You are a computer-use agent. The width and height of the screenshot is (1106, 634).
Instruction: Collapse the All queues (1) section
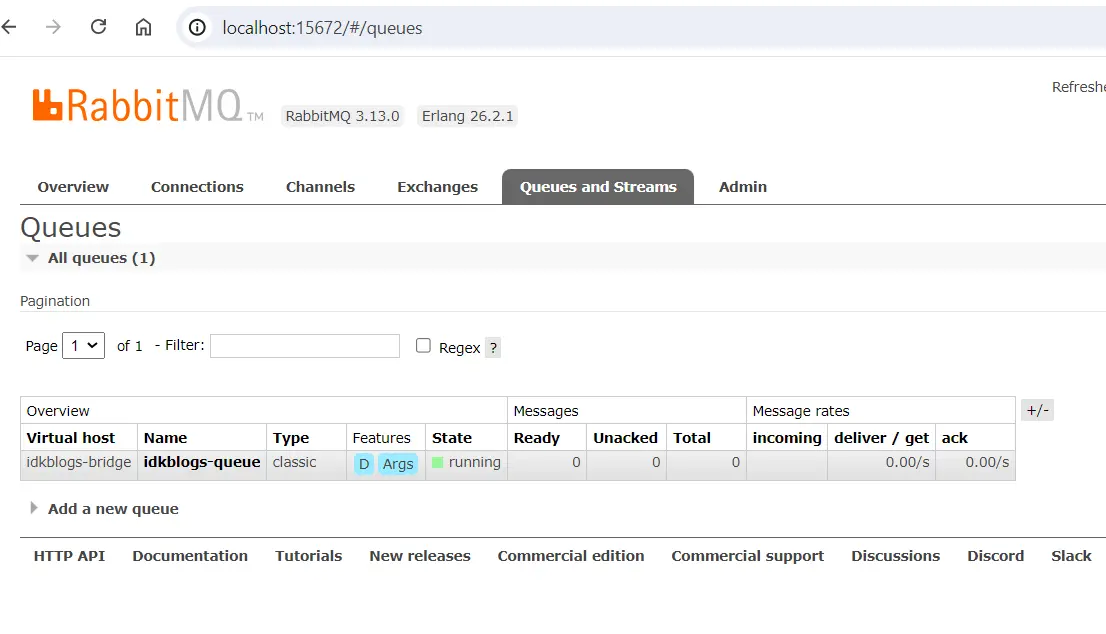(x=101, y=258)
